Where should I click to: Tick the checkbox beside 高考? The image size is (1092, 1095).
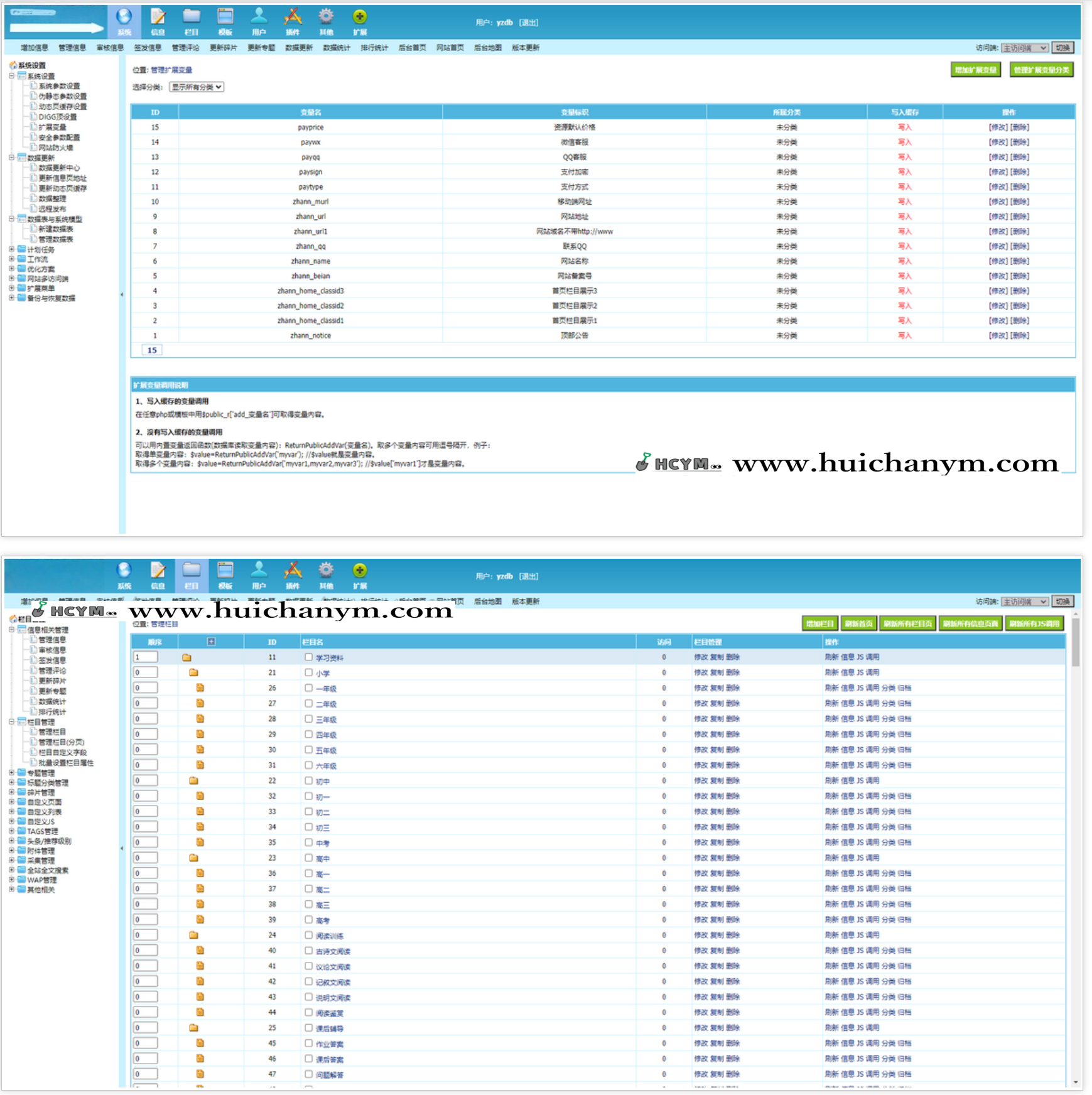(x=308, y=920)
